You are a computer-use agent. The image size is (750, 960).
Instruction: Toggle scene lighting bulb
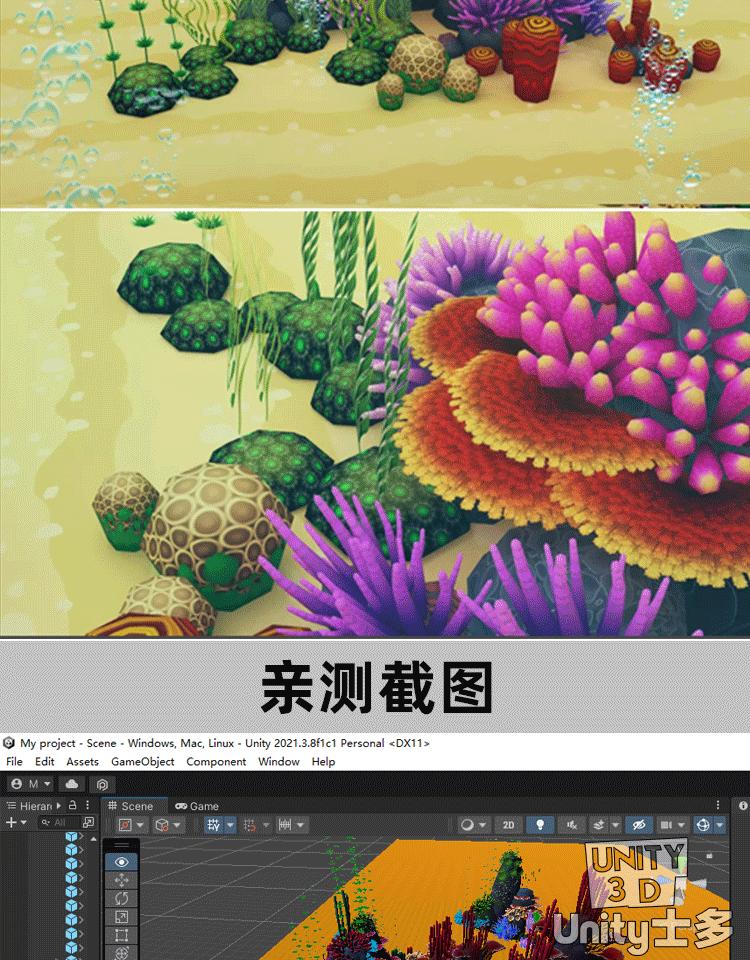(541, 825)
